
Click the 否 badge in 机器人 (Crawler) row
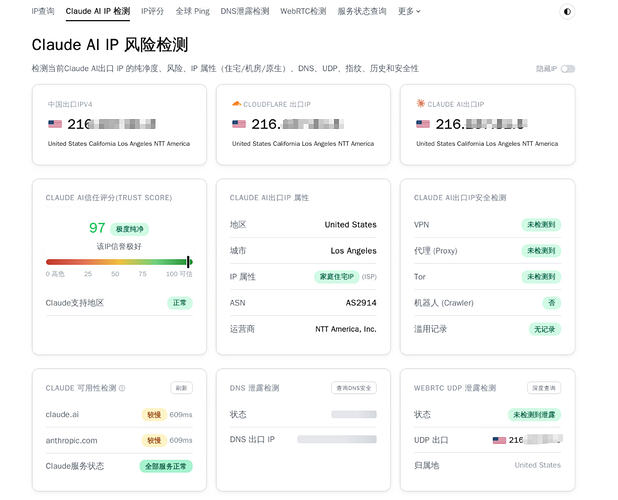tap(552, 303)
